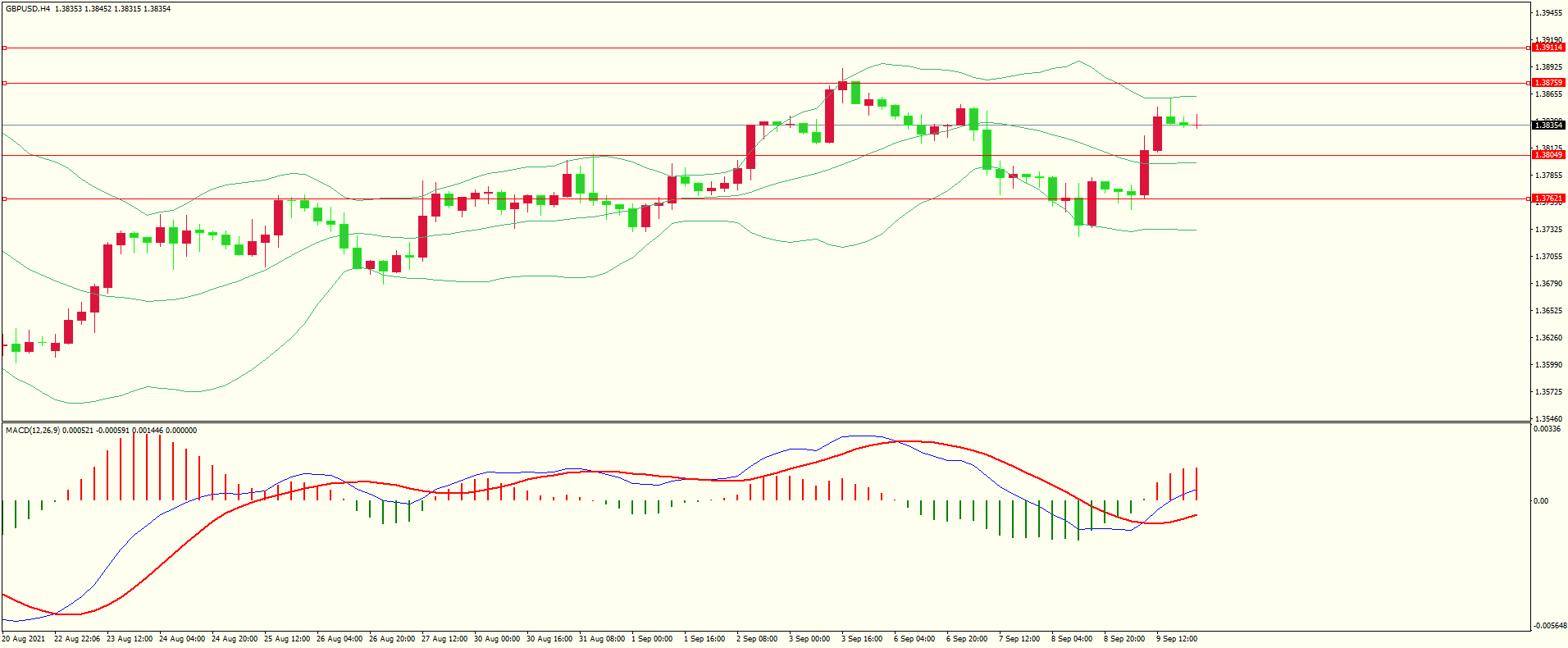Click the 8 Sep 20:00 time axis label

click(x=1124, y=639)
